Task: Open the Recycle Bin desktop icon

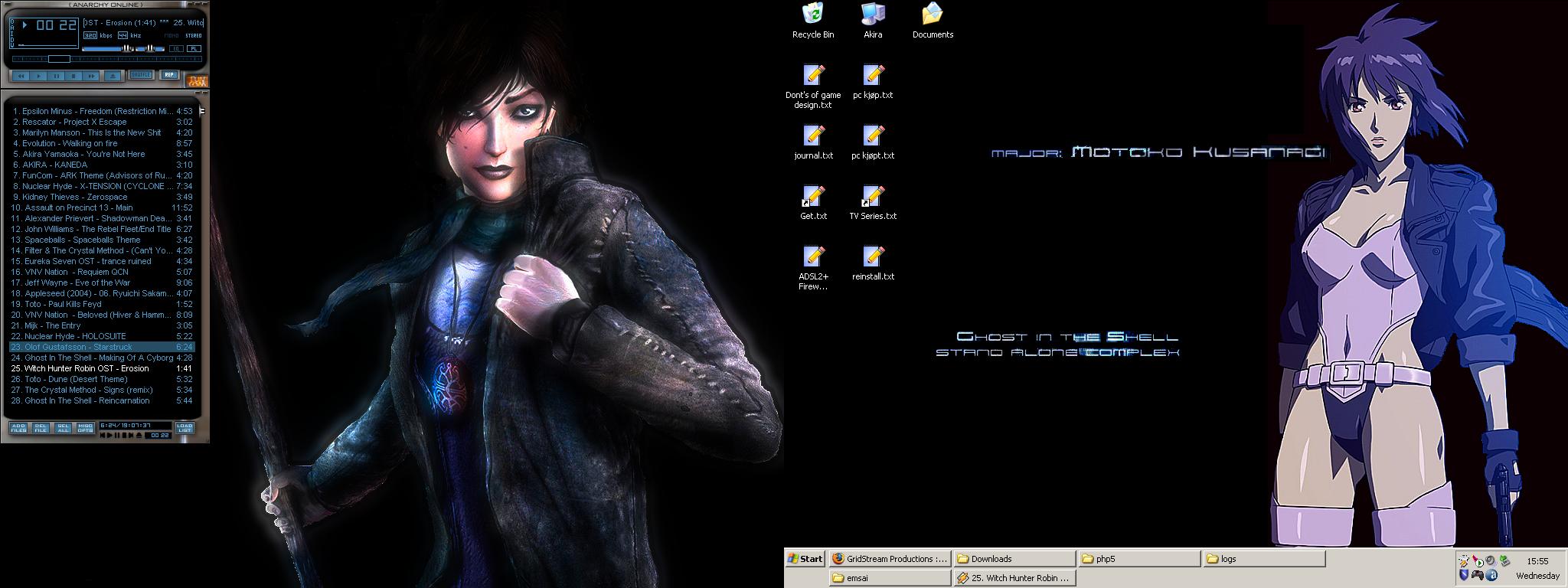Action: coord(813,21)
